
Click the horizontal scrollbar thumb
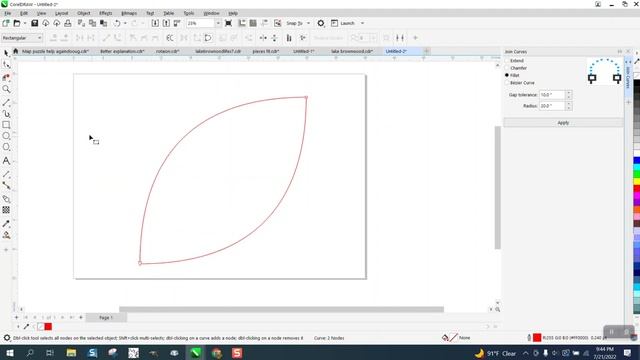click(281, 309)
